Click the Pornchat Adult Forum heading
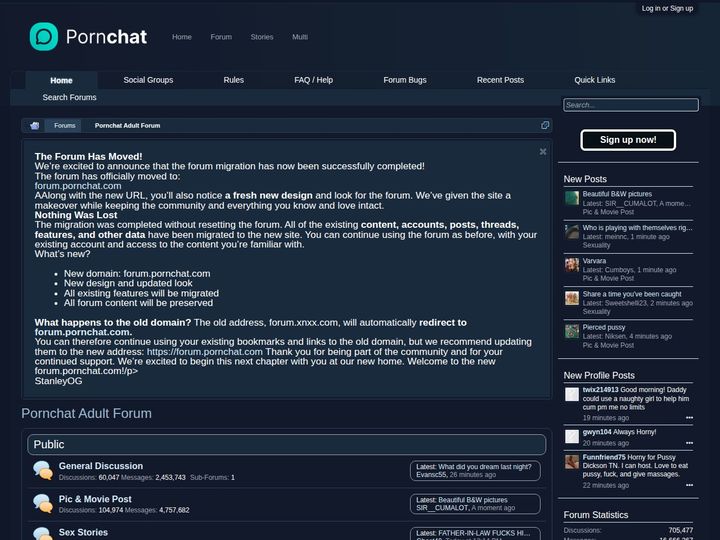The image size is (720, 540). (x=86, y=413)
